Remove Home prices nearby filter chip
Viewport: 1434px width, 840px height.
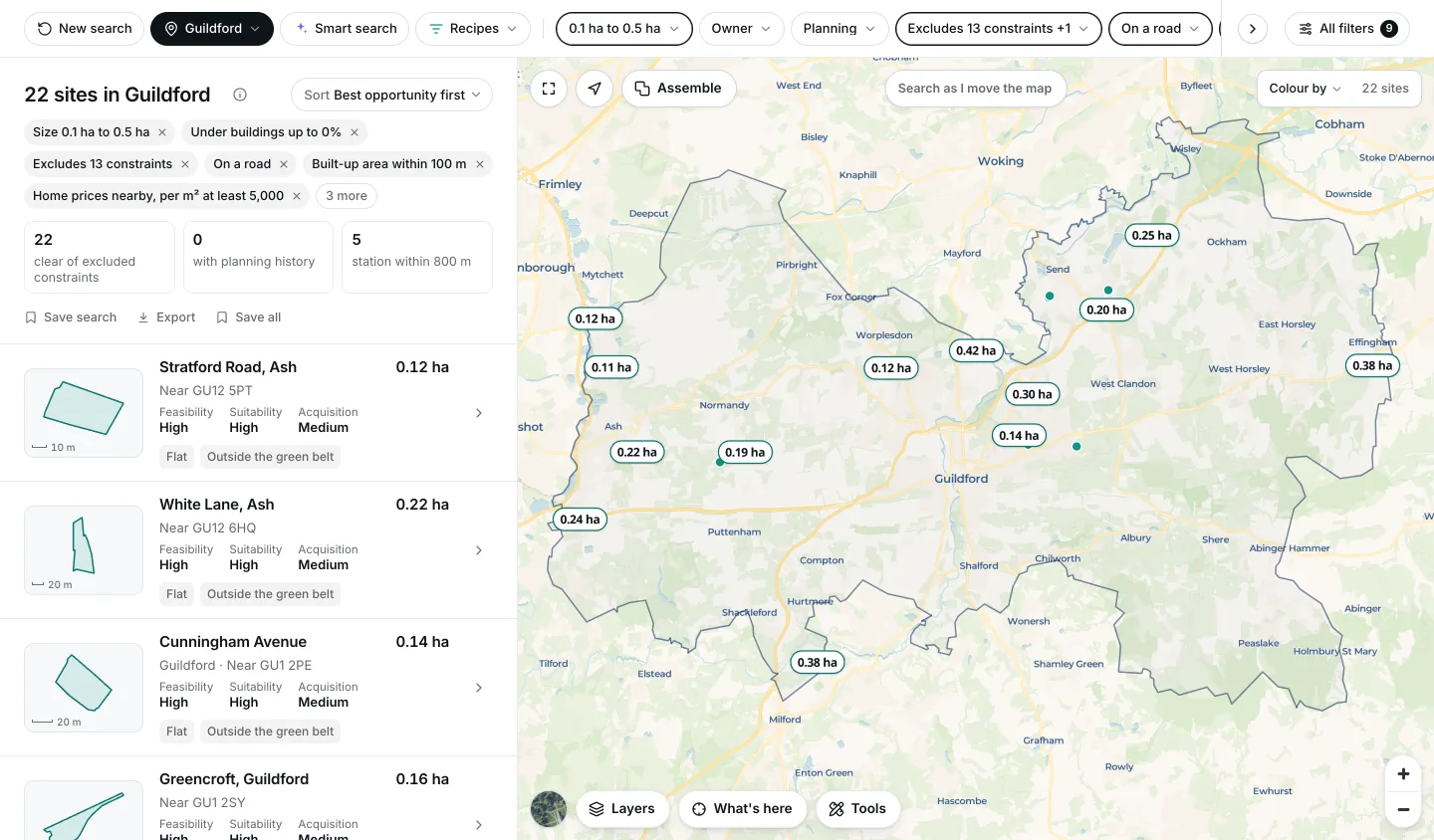(296, 196)
